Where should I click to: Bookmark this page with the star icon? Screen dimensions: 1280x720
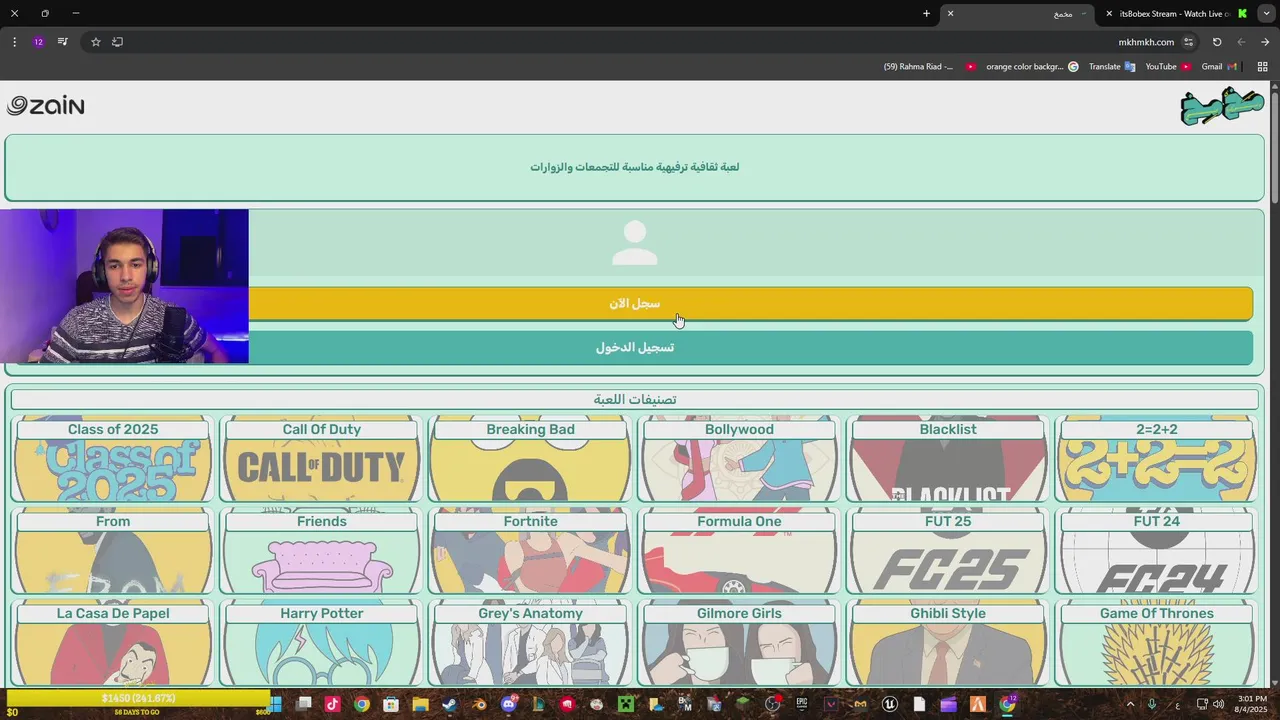click(96, 42)
